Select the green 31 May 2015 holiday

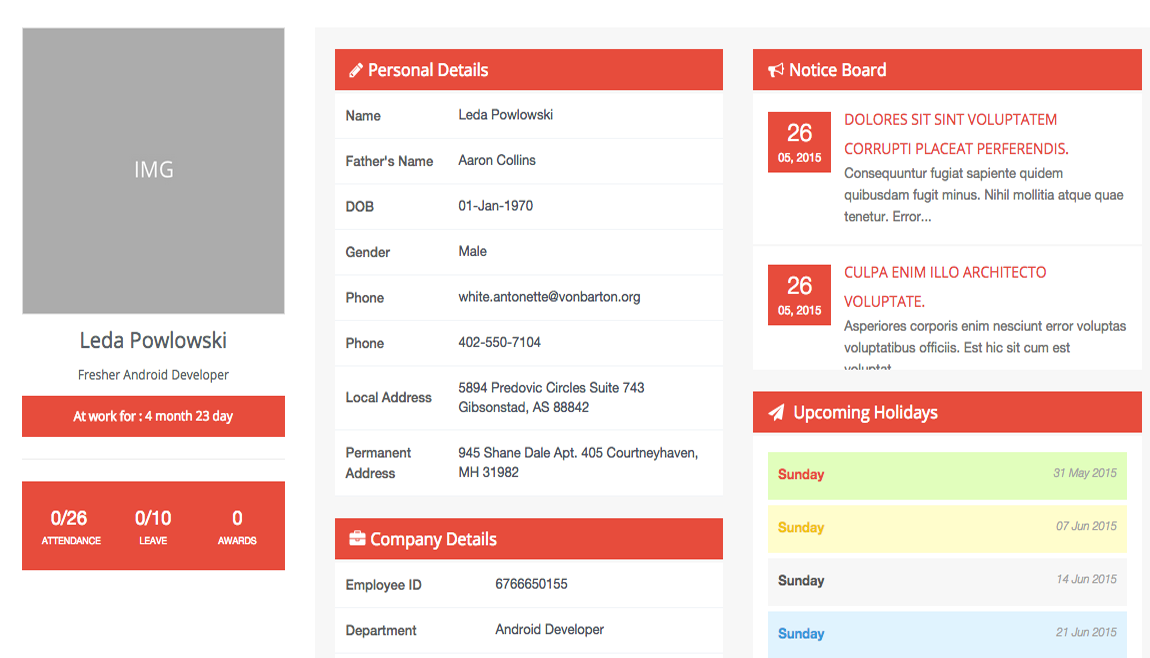(x=946, y=475)
